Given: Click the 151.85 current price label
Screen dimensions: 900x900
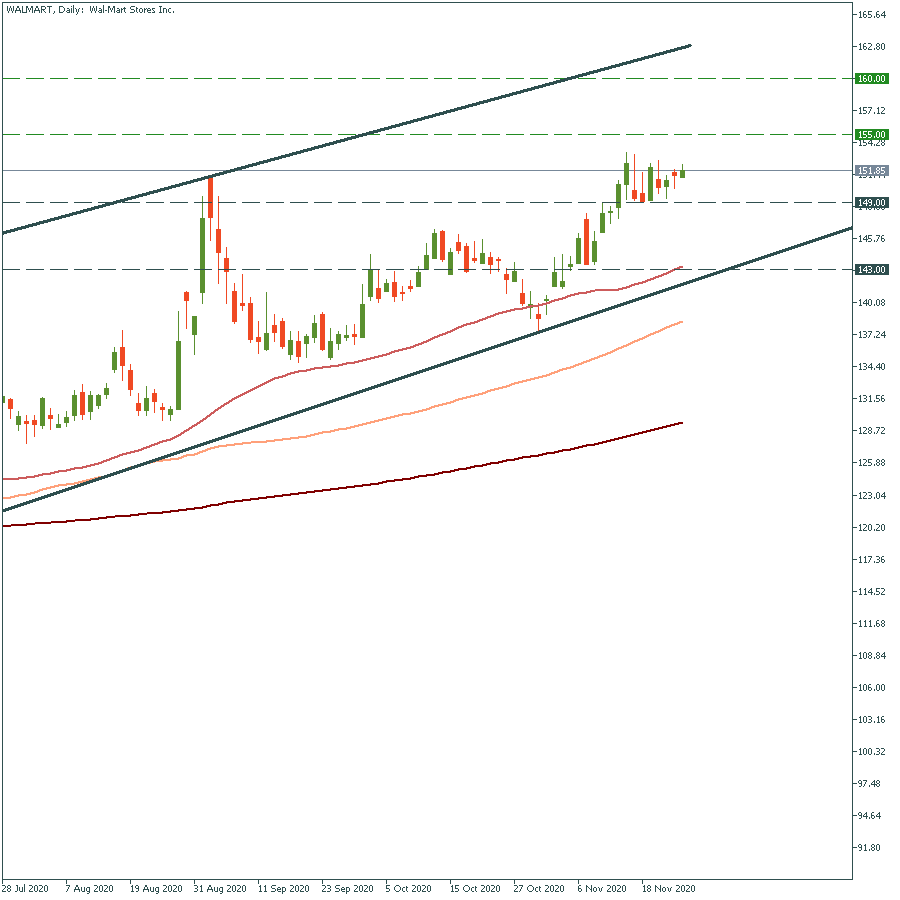Looking at the screenshot, I should coord(872,171).
